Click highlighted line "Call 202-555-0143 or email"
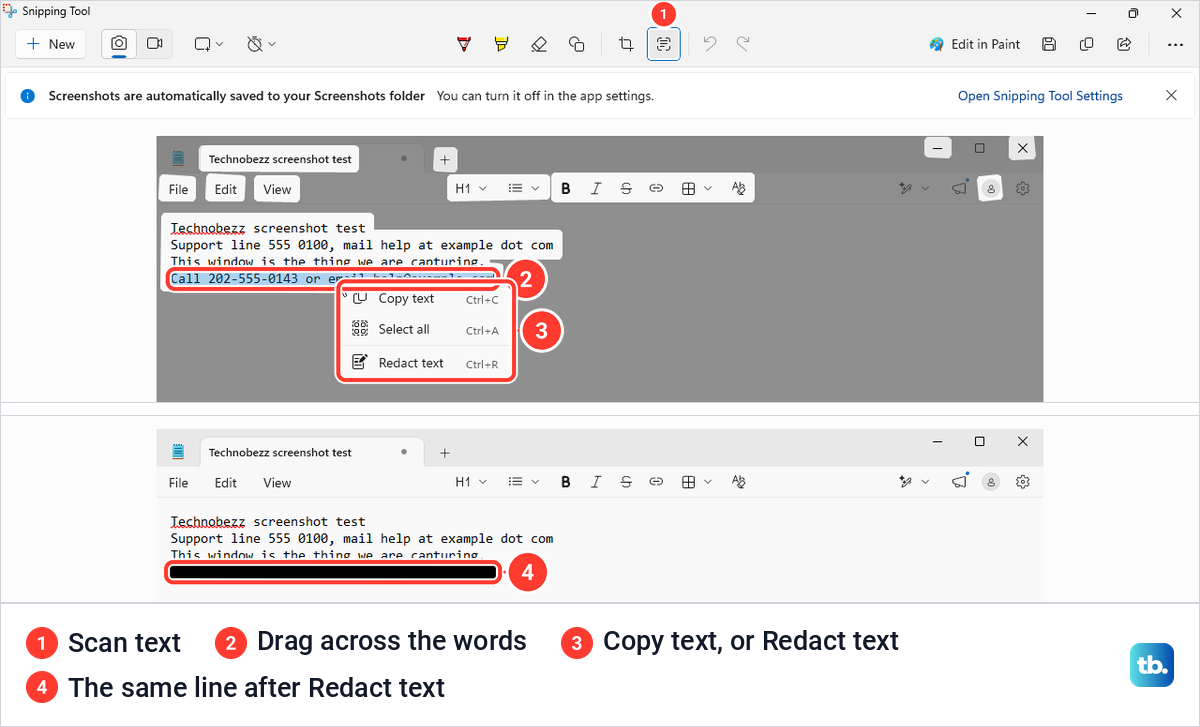The width and height of the screenshot is (1200, 727). tap(332, 279)
